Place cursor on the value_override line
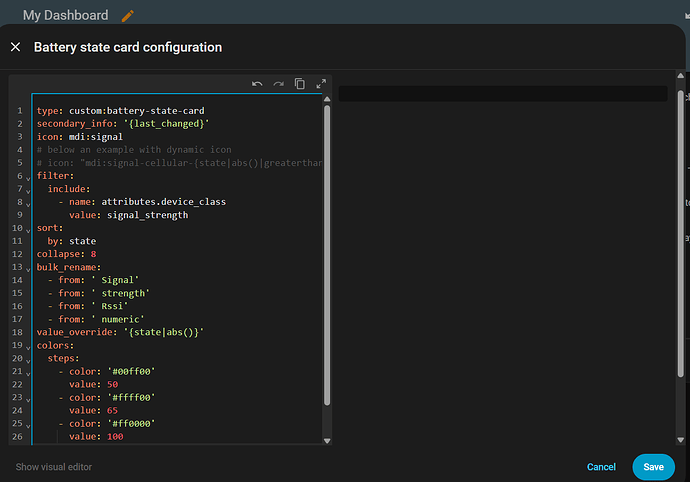 click(x=120, y=332)
